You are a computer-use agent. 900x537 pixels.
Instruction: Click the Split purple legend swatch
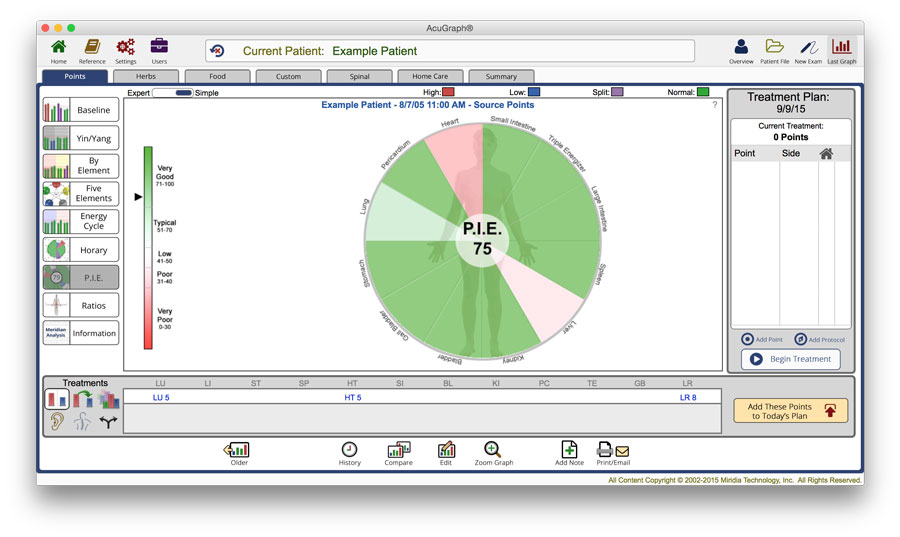coord(617,92)
